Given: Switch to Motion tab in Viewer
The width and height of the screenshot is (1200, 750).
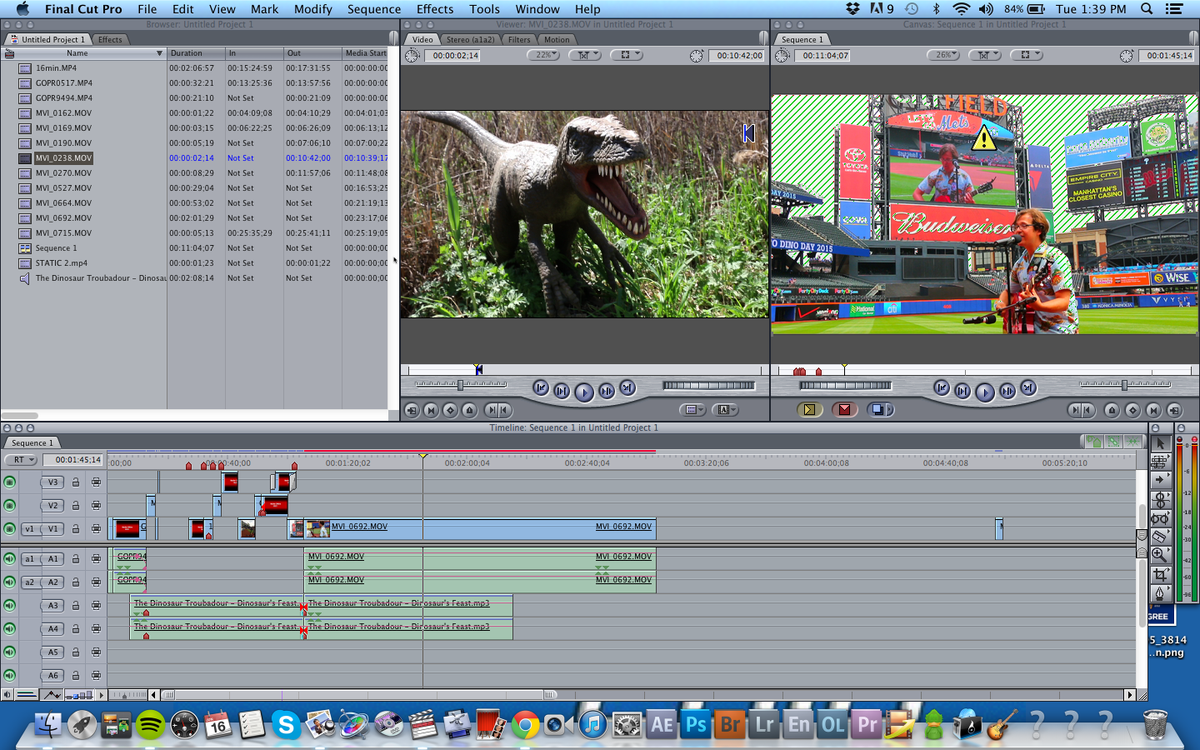Looking at the screenshot, I should [557, 39].
